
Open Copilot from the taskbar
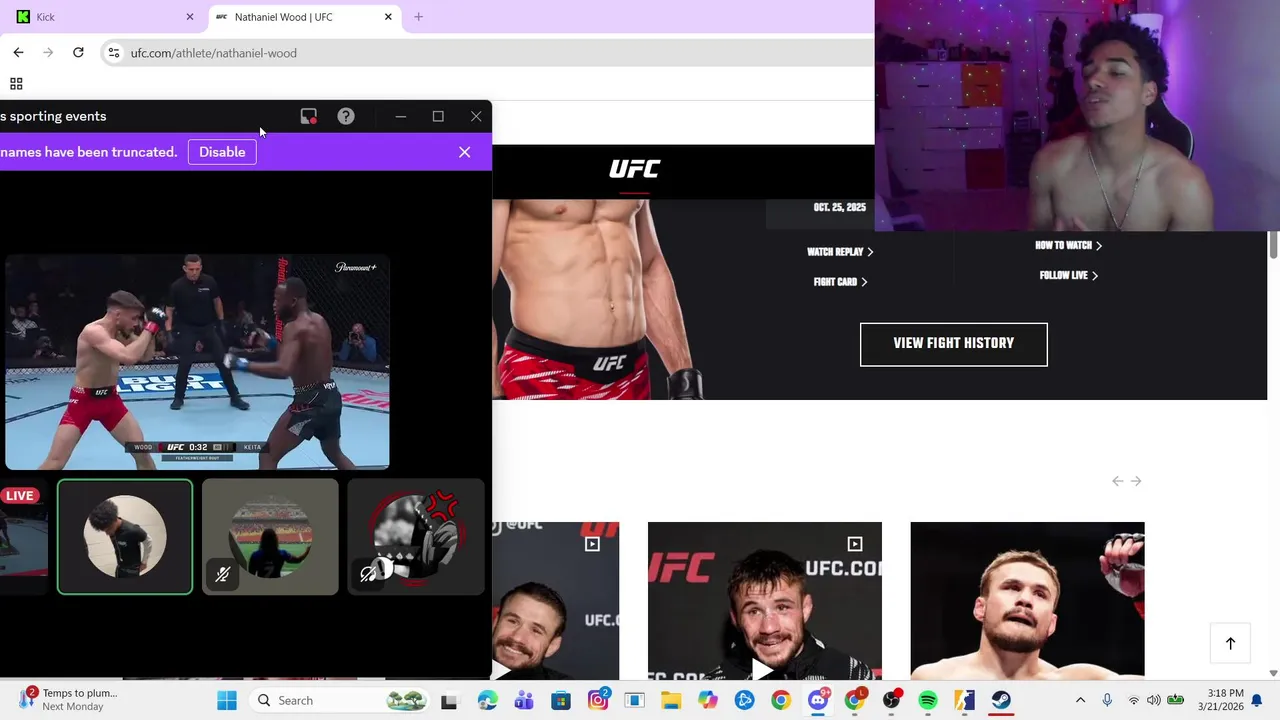point(708,700)
